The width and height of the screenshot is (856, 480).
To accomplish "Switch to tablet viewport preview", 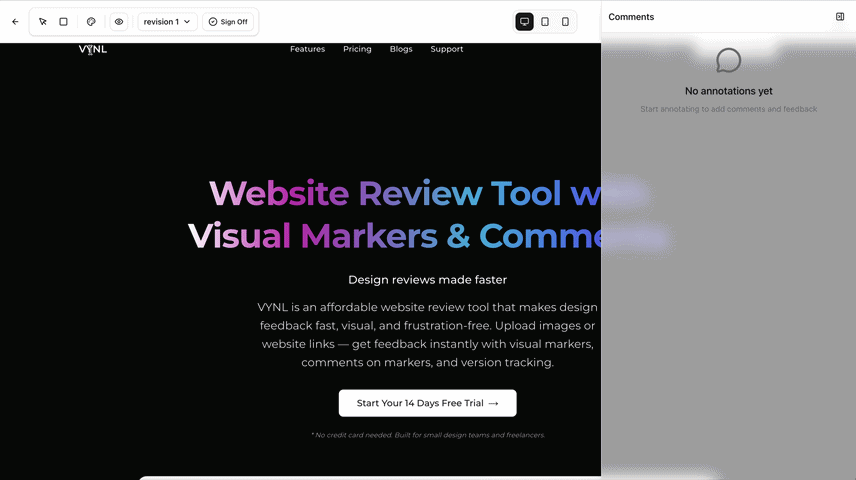I will pyautogui.click(x=545, y=22).
